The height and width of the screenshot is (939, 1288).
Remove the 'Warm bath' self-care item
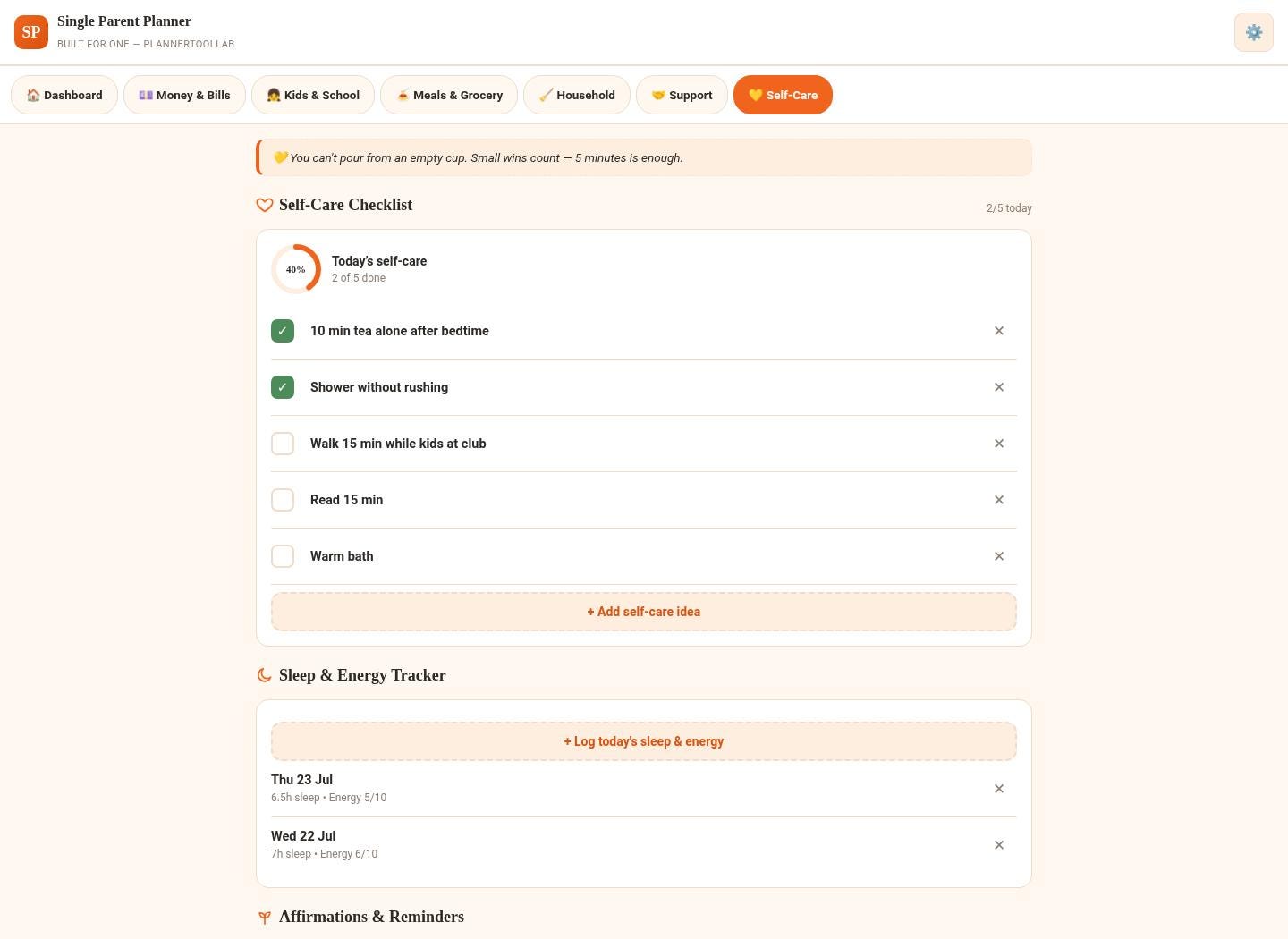999,556
